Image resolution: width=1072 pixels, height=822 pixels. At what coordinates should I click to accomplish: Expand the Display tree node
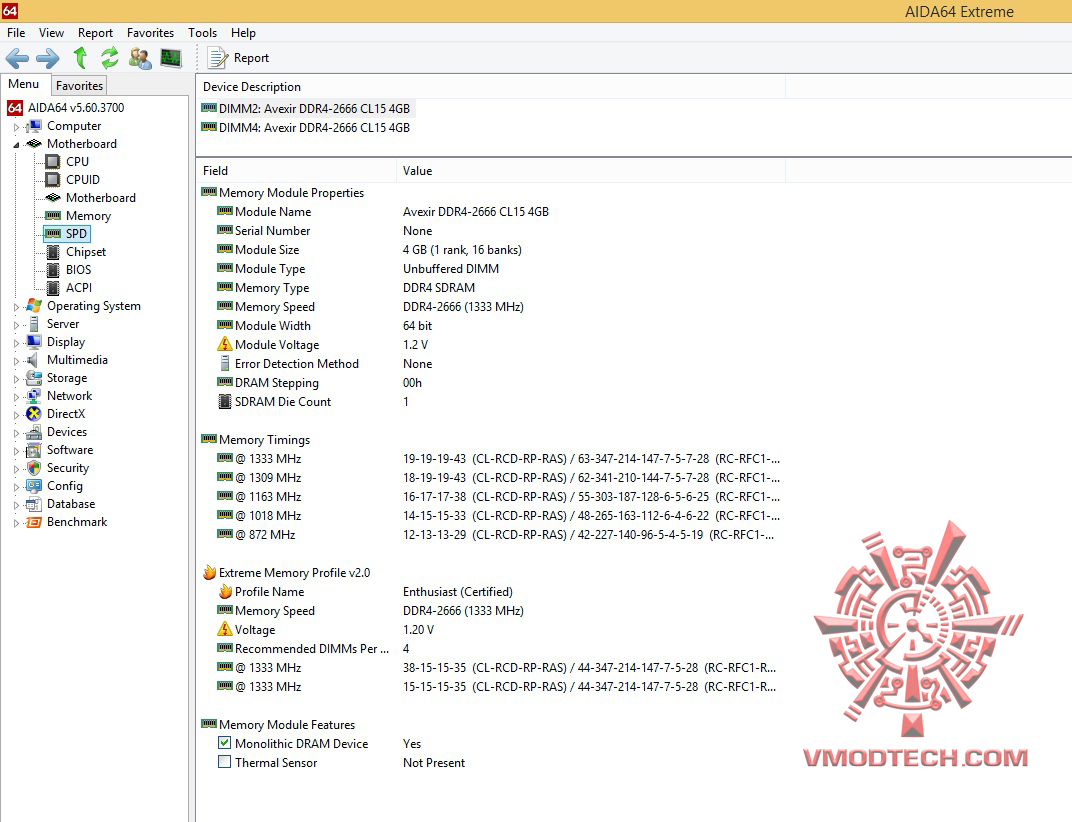tap(16, 343)
